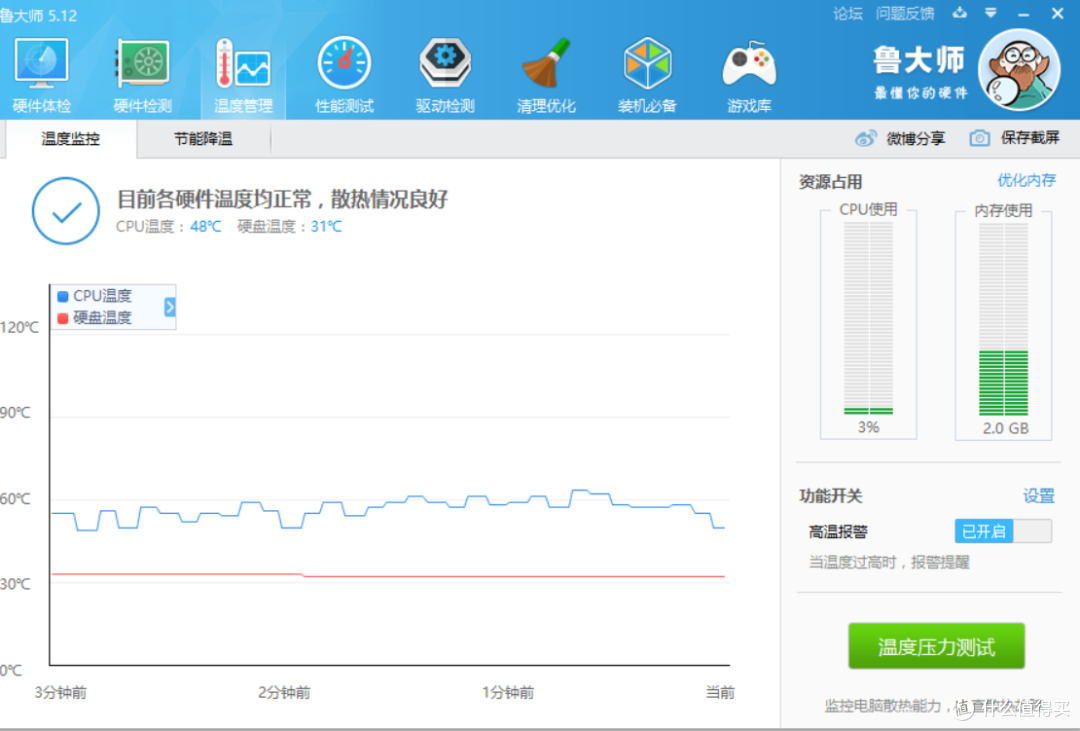Click the 鲁大师 mascot avatar
The height and width of the screenshot is (731, 1080).
1019,70
